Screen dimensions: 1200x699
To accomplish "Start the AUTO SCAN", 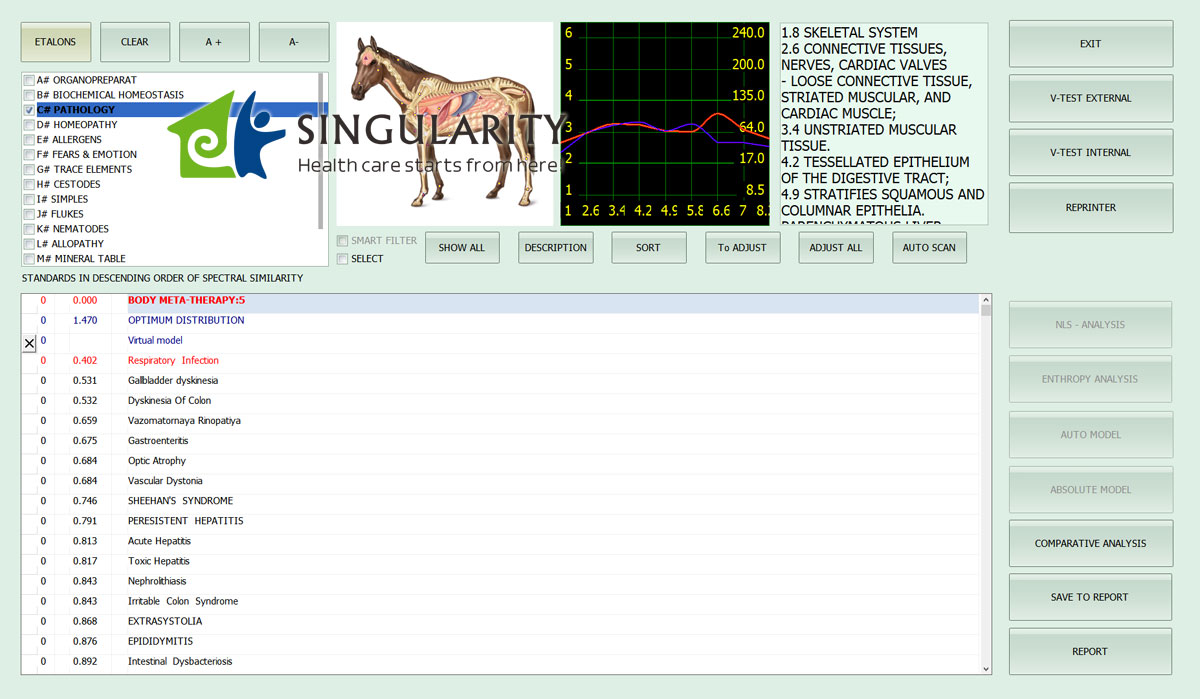I will [929, 248].
